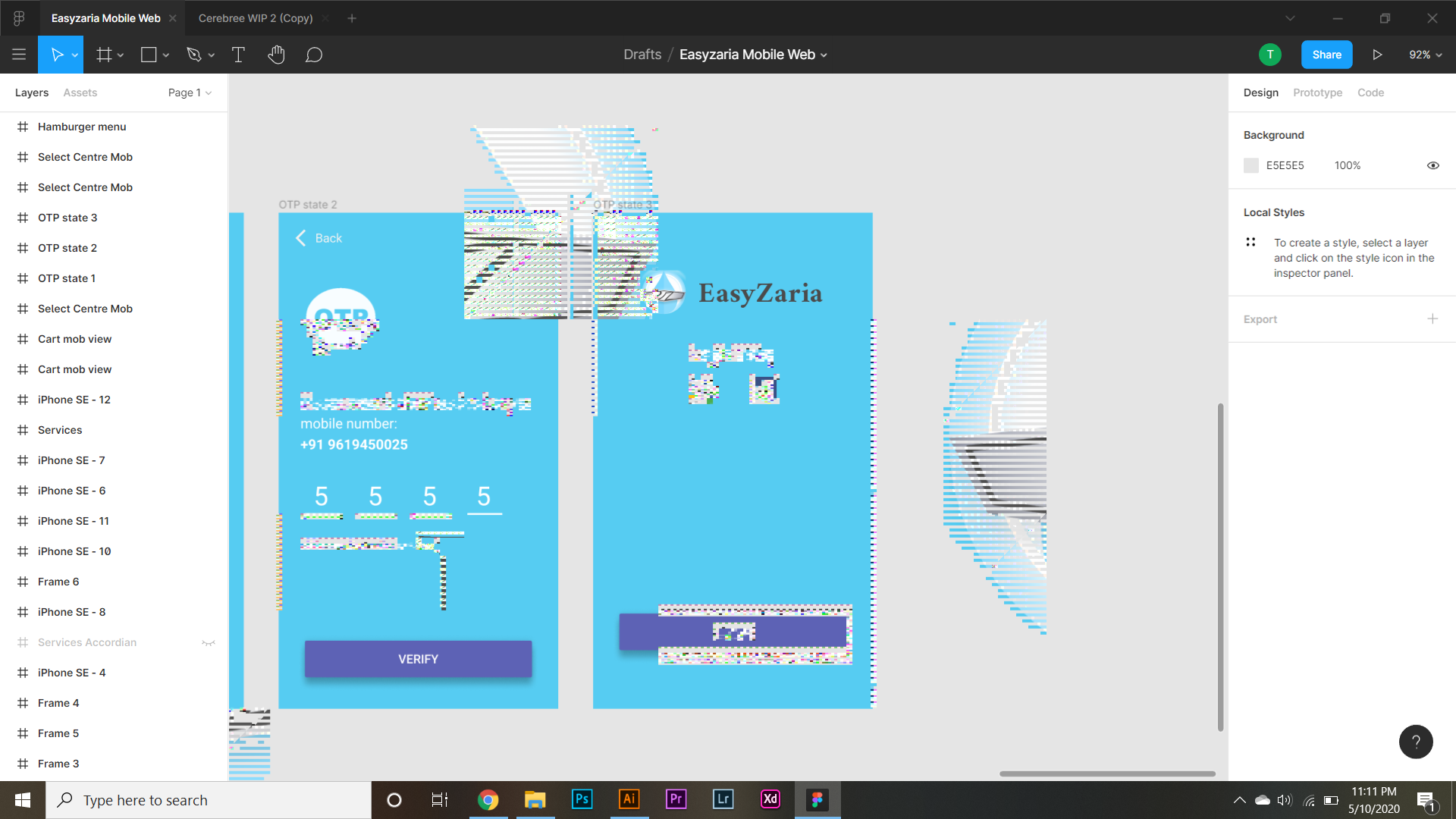Select the Hand tool
This screenshot has width=1456, height=819.
pos(276,55)
